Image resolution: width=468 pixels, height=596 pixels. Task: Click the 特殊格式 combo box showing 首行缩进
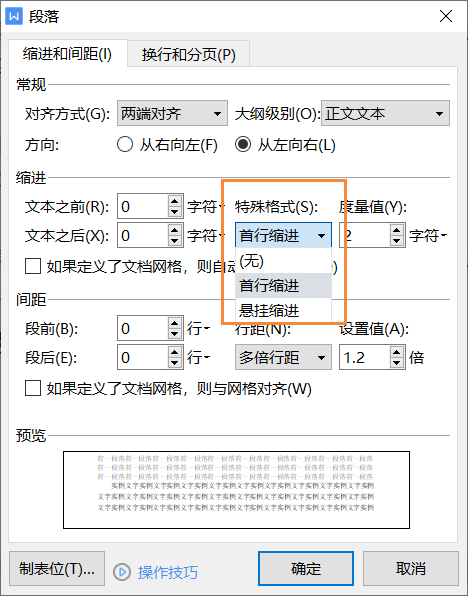pos(283,235)
